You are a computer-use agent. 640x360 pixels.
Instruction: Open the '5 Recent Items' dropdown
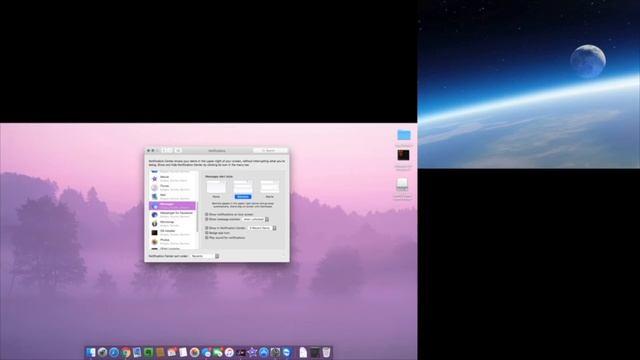tap(262, 228)
